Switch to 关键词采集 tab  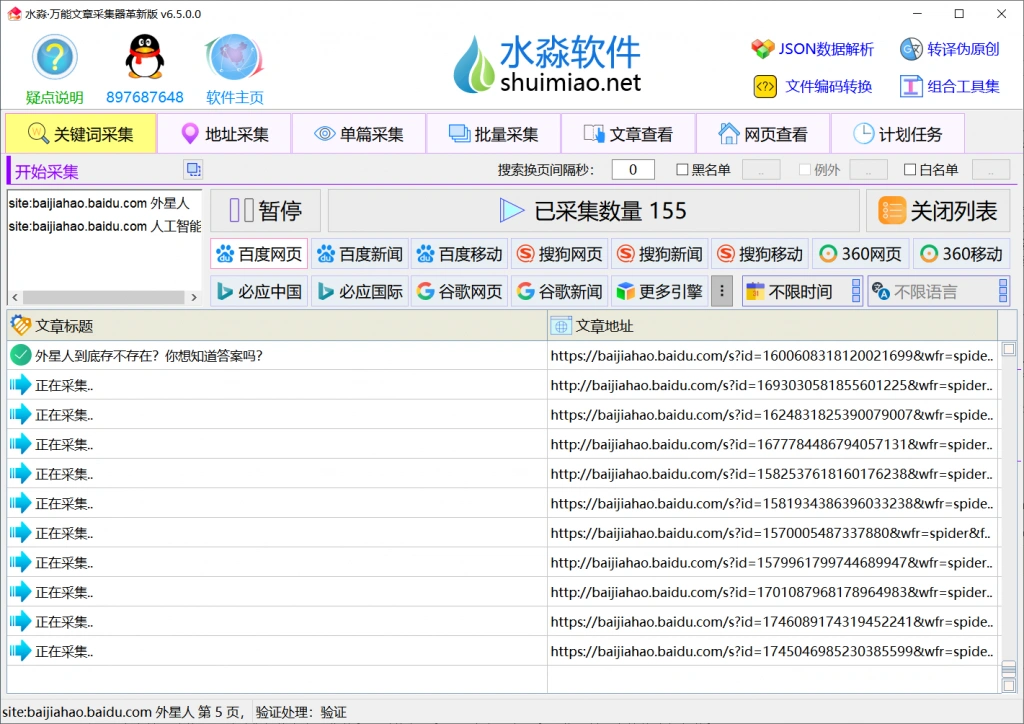pyautogui.click(x=81, y=134)
